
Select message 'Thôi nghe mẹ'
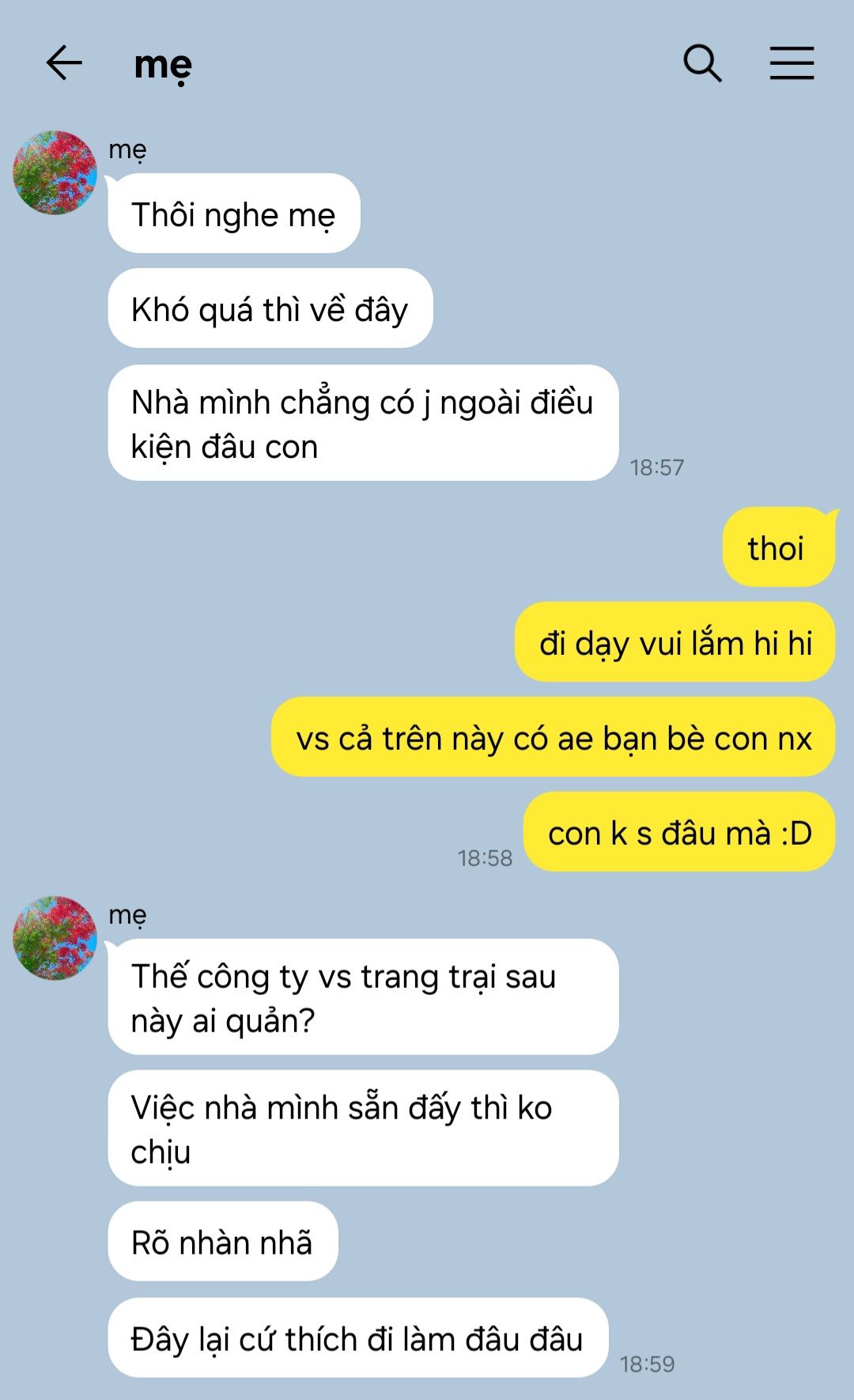pos(234,214)
